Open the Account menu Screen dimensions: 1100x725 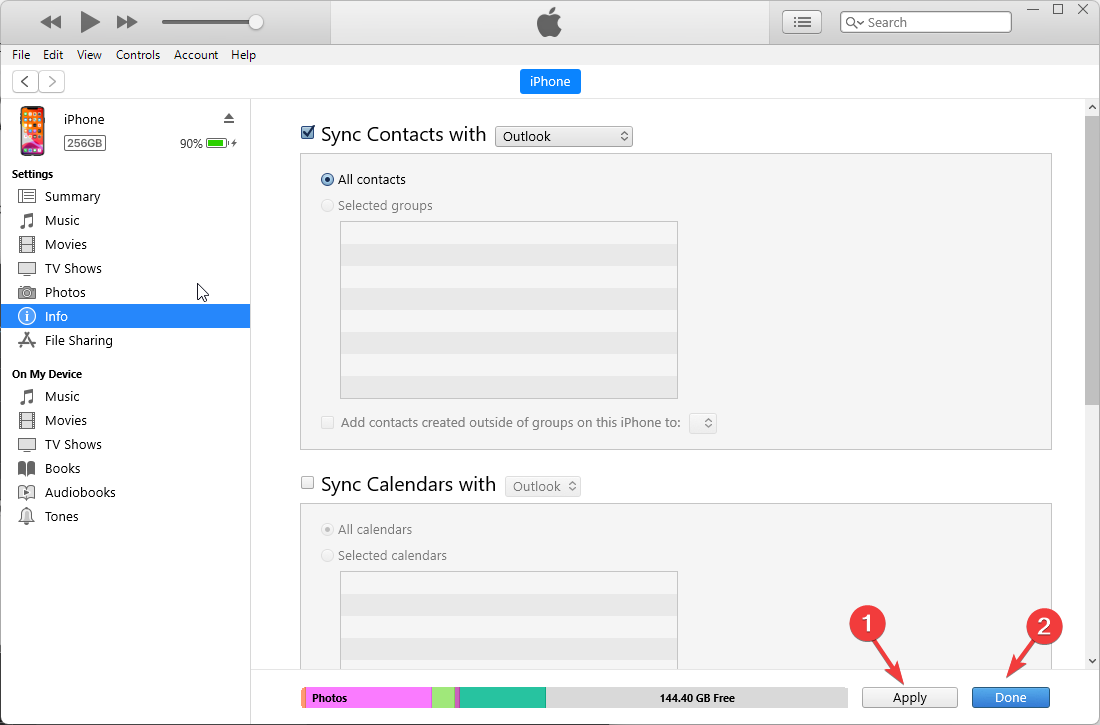[196, 55]
